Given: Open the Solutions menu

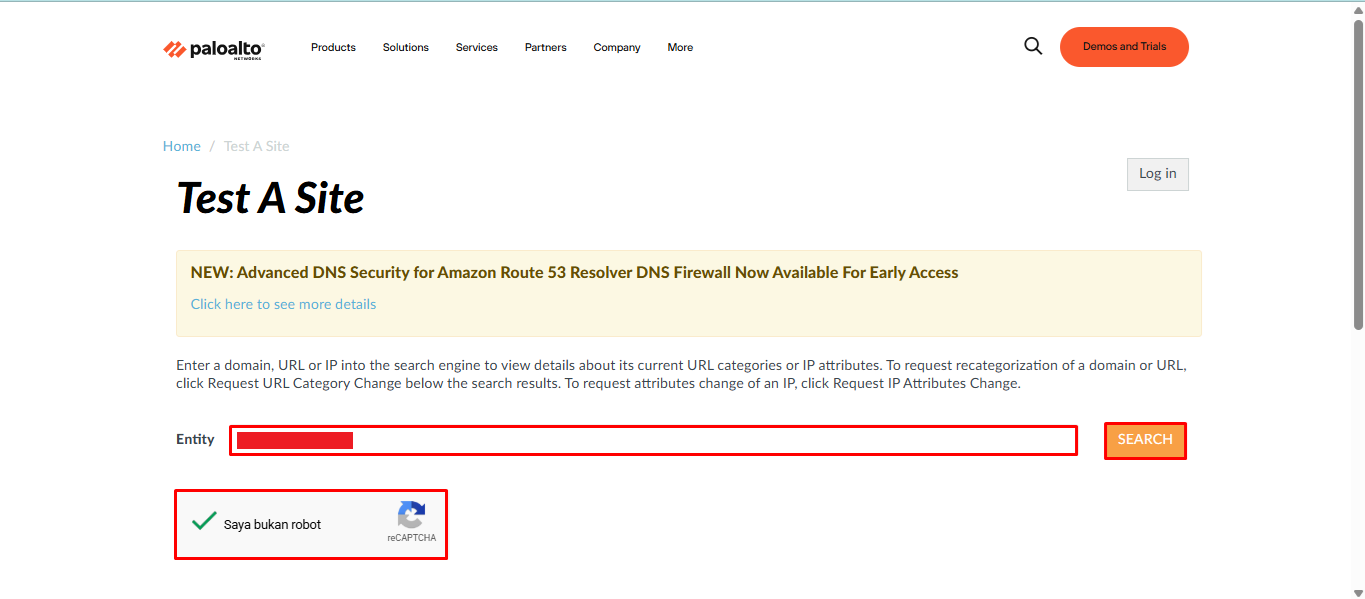Looking at the screenshot, I should coord(406,47).
